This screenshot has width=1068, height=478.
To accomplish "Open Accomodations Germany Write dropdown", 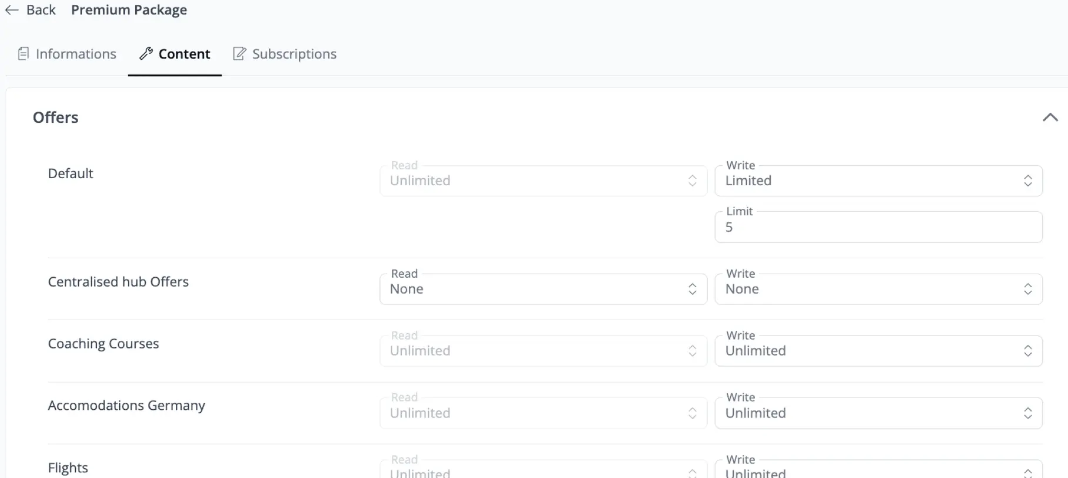I will [878, 413].
